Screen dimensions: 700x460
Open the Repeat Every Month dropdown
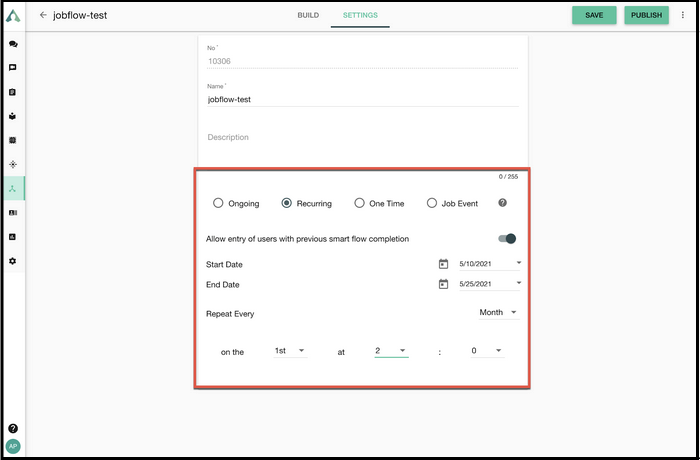click(x=499, y=312)
